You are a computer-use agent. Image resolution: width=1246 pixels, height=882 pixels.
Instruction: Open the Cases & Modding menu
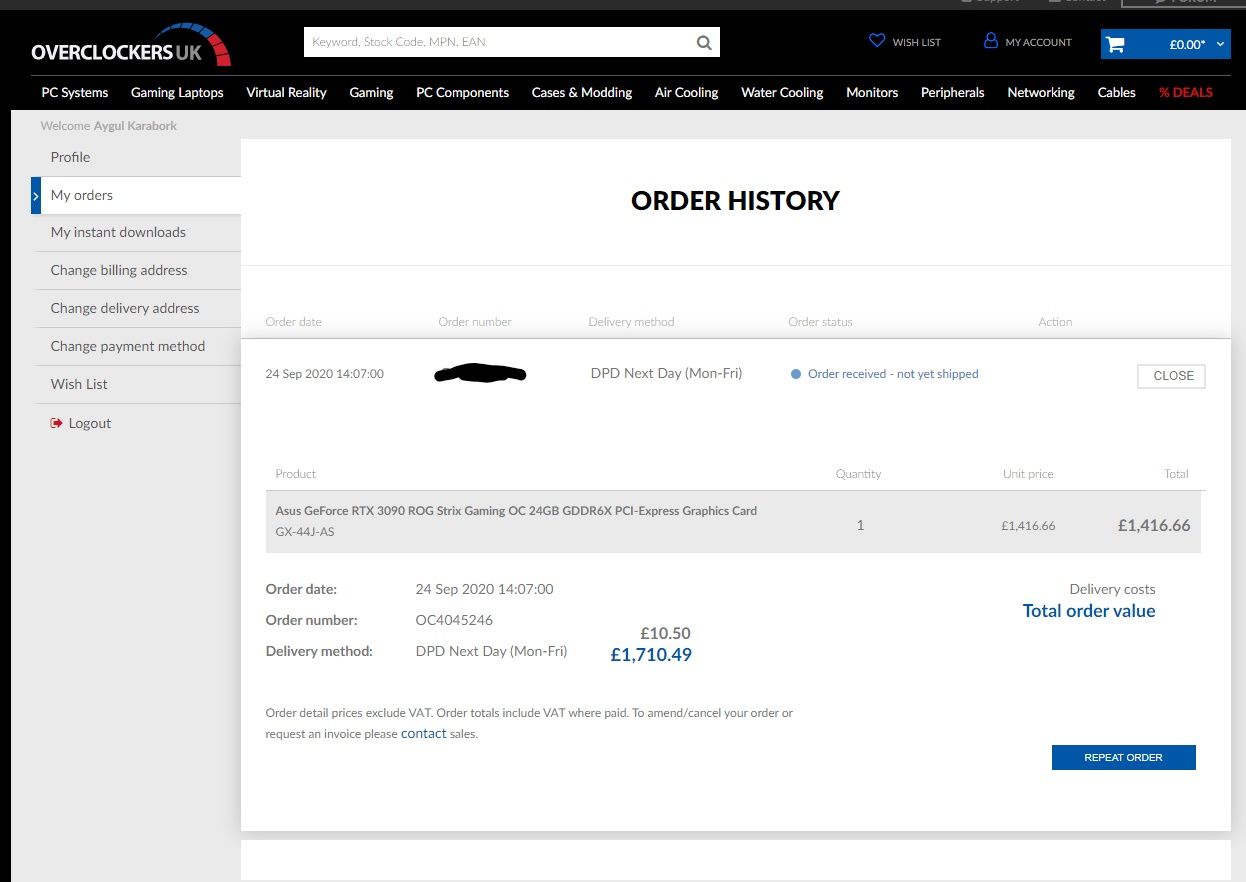[x=582, y=92]
